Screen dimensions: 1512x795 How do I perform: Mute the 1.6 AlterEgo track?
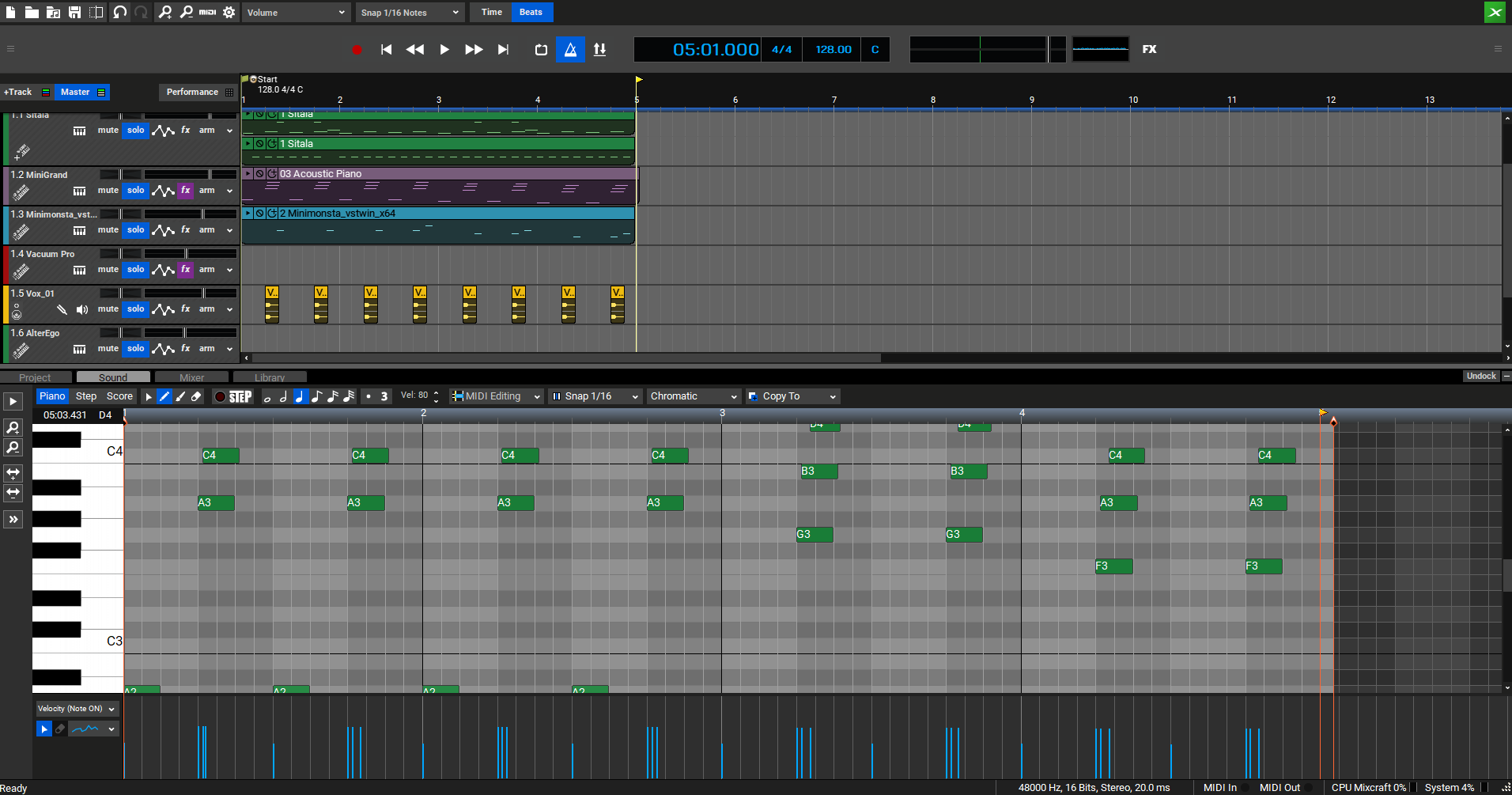108,348
